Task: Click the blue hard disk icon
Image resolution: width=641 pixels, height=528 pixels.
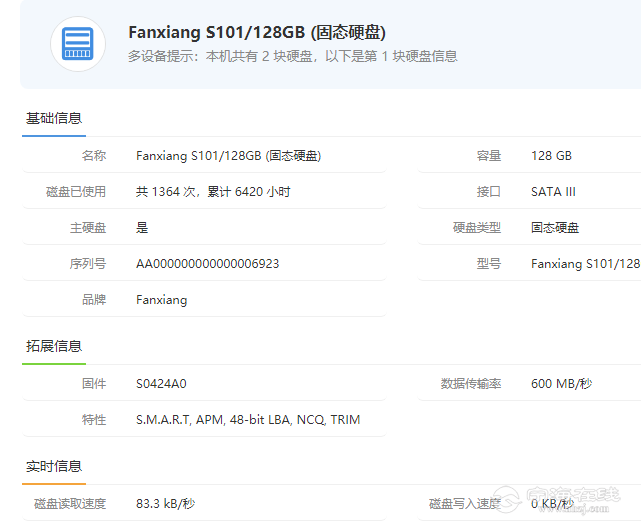Action: pyautogui.click(x=78, y=44)
